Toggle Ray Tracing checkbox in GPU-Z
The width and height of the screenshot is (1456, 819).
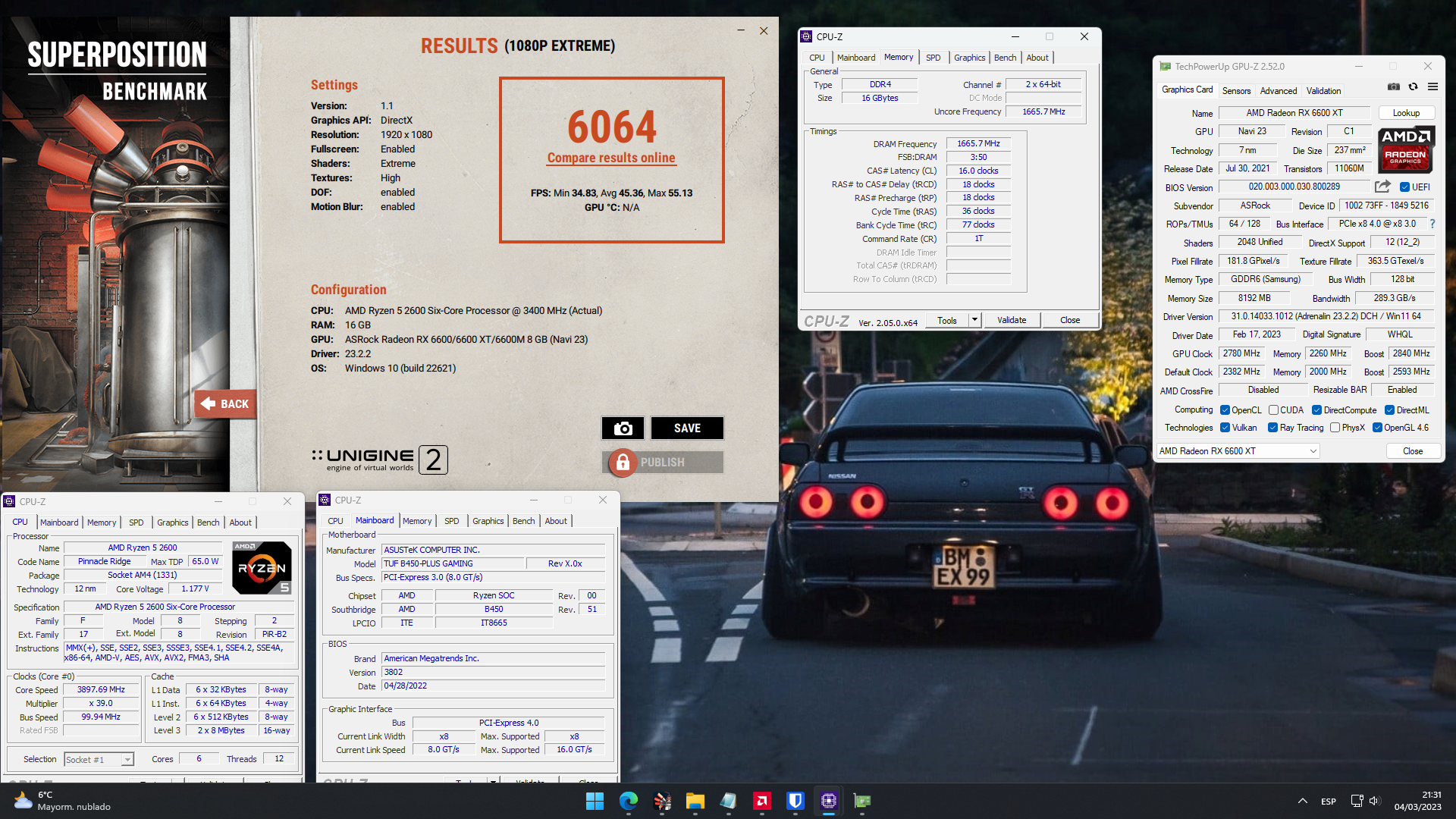click(1273, 428)
